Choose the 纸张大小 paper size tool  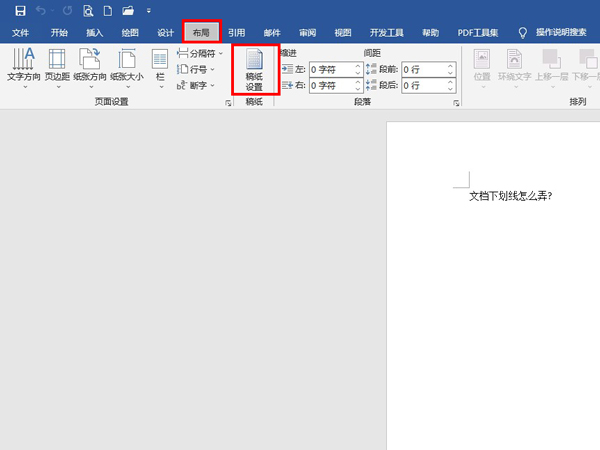[126, 65]
